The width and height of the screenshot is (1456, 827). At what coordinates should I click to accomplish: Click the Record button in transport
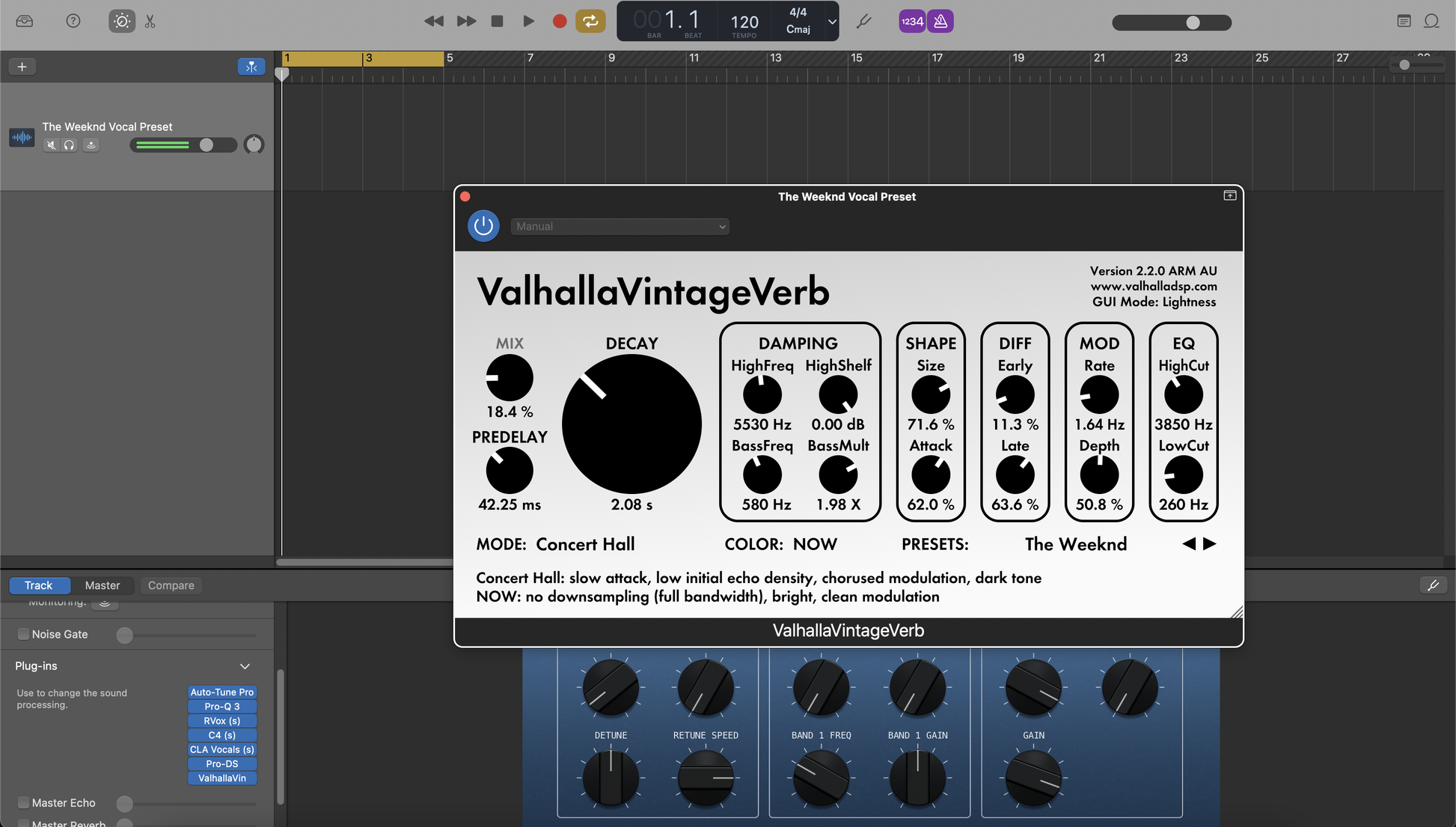coord(559,21)
